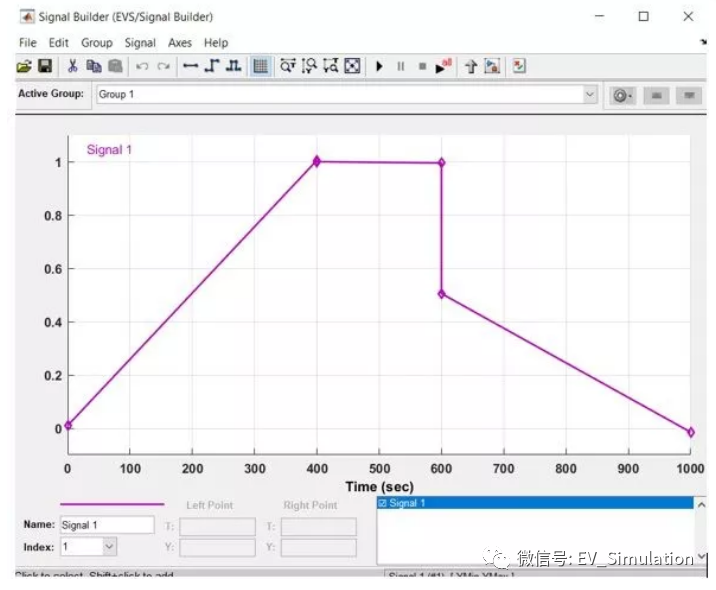Open the Axes menu
This screenshot has width=716, height=590.
coord(180,43)
